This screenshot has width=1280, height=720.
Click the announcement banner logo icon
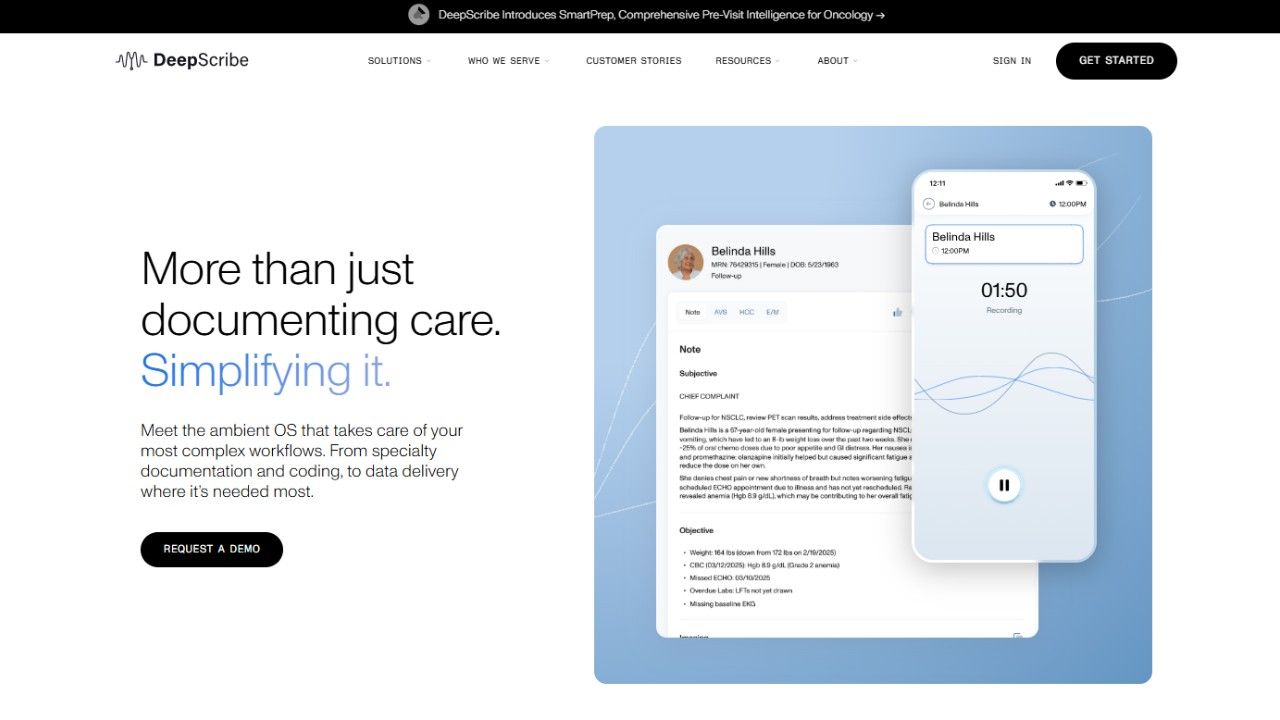[419, 15]
